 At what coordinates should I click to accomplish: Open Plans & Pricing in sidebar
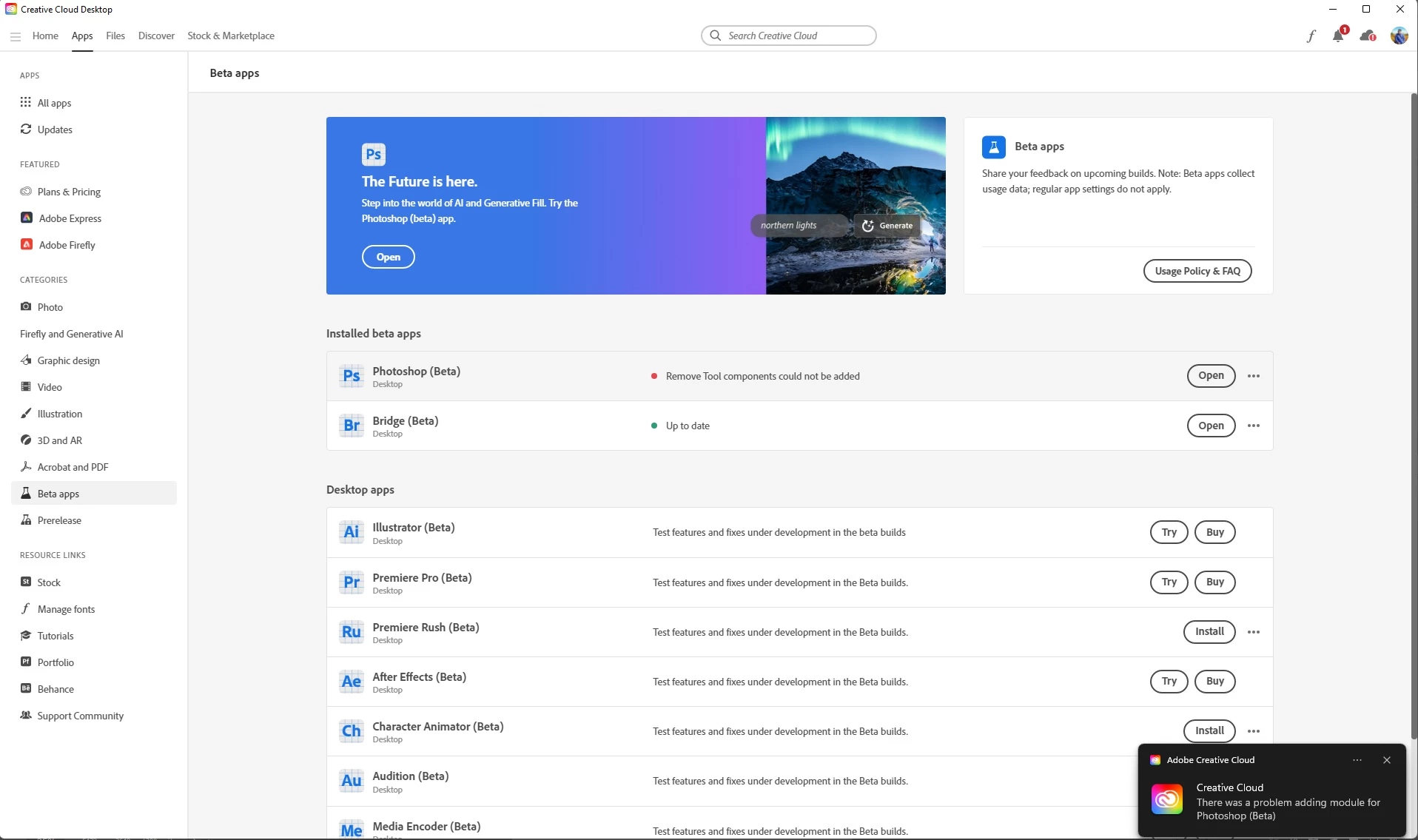point(94,192)
